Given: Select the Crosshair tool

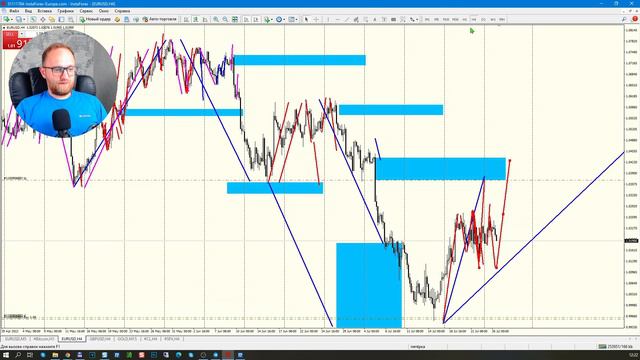Looking at the screenshot, I should [316, 19].
